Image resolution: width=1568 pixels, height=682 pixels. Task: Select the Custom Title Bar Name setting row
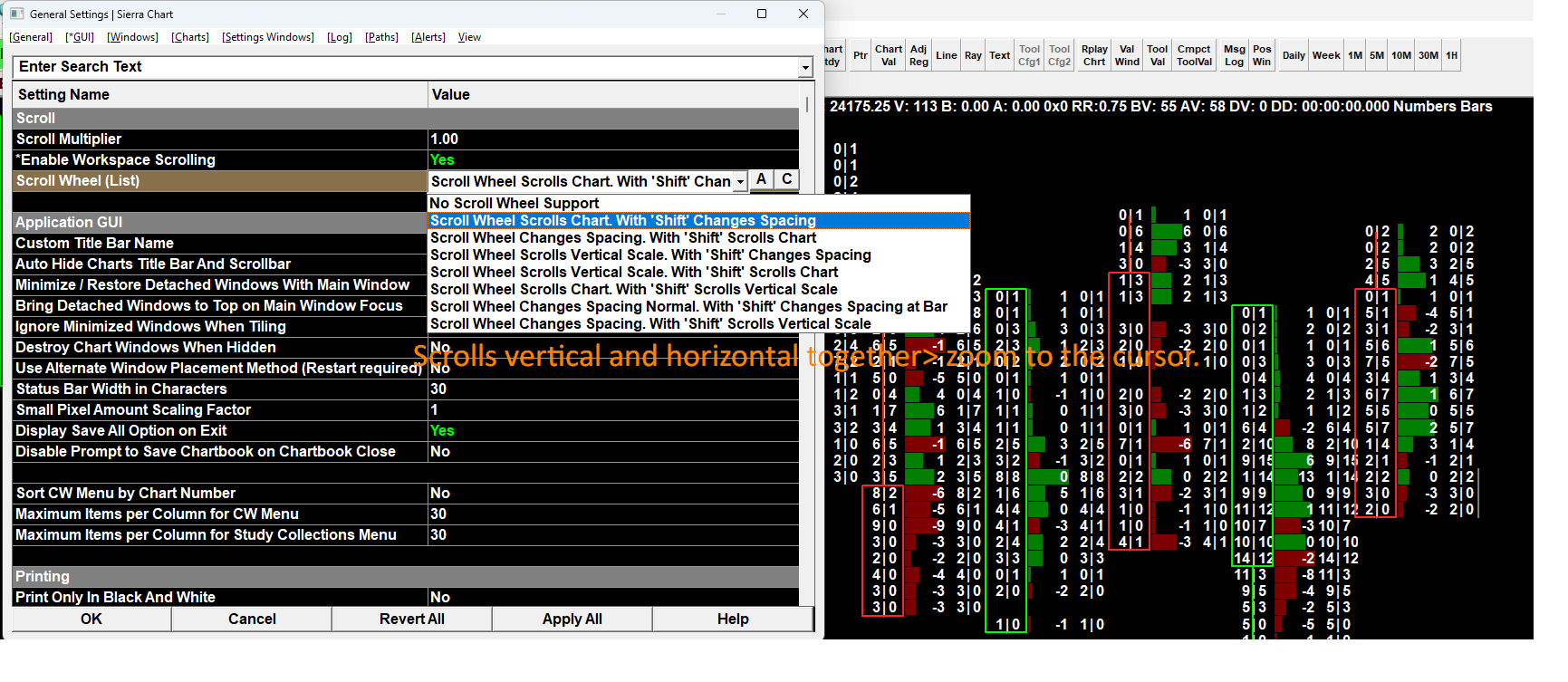[220, 243]
